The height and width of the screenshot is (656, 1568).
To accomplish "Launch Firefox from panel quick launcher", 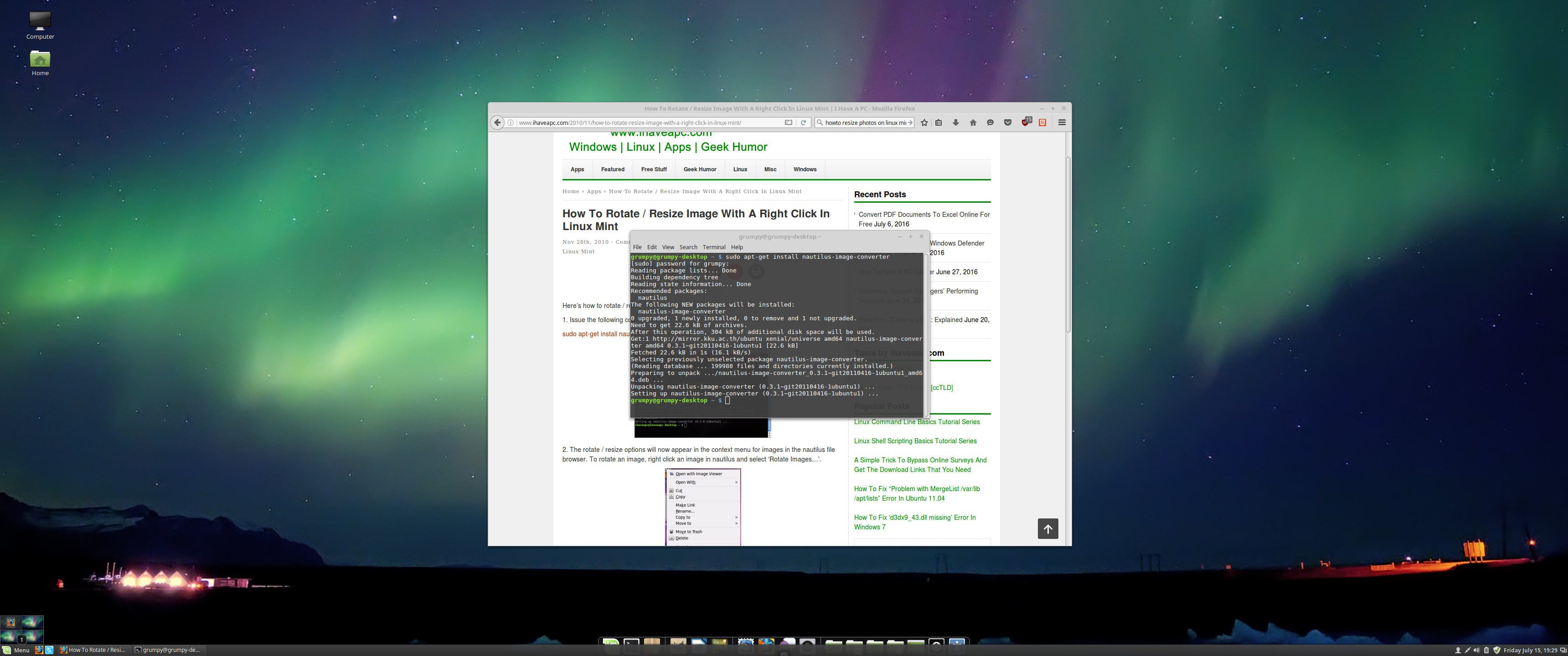I will [x=39, y=650].
